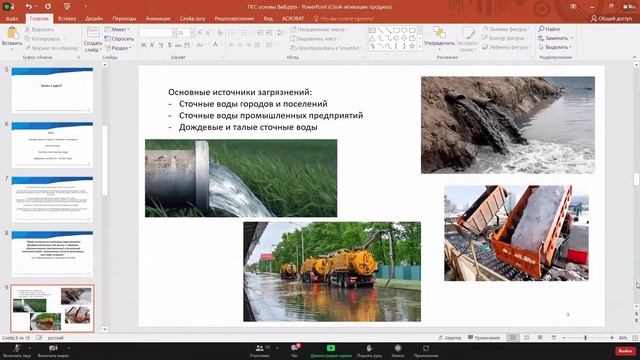Click the View (Вид) tab

click(268, 18)
